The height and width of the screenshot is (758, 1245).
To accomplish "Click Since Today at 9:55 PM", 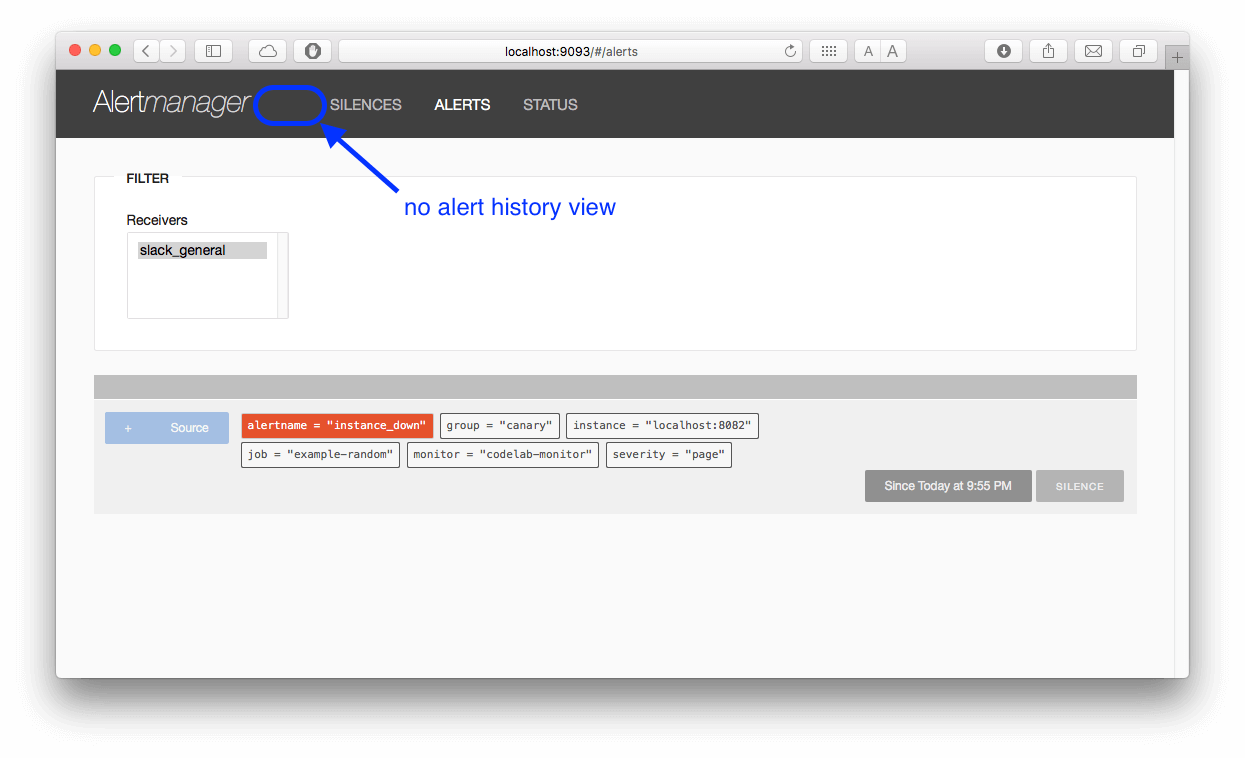I will (948, 486).
